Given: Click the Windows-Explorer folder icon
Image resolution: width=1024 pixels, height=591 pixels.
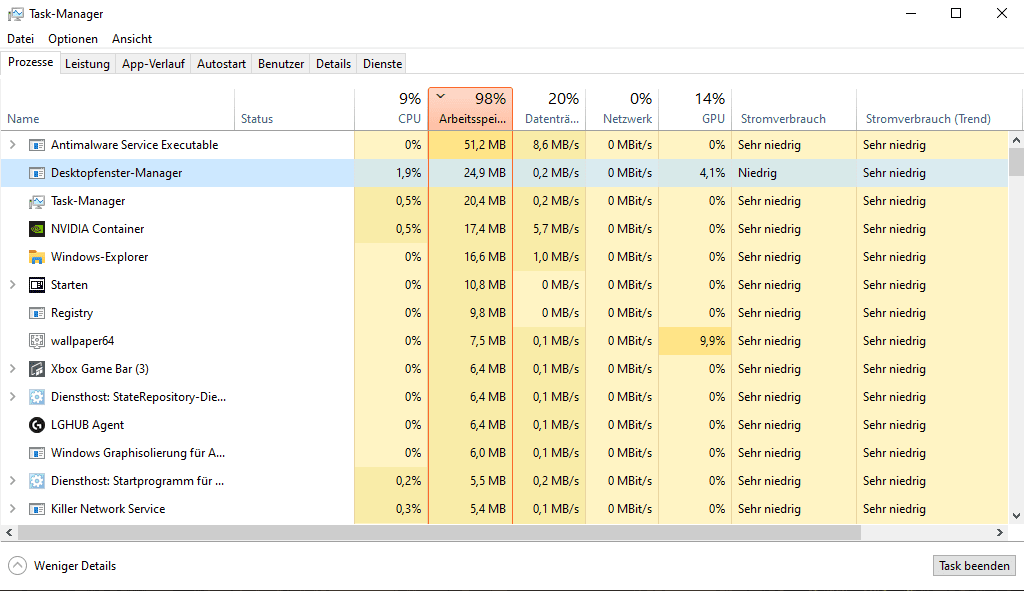Looking at the screenshot, I should (x=37, y=257).
